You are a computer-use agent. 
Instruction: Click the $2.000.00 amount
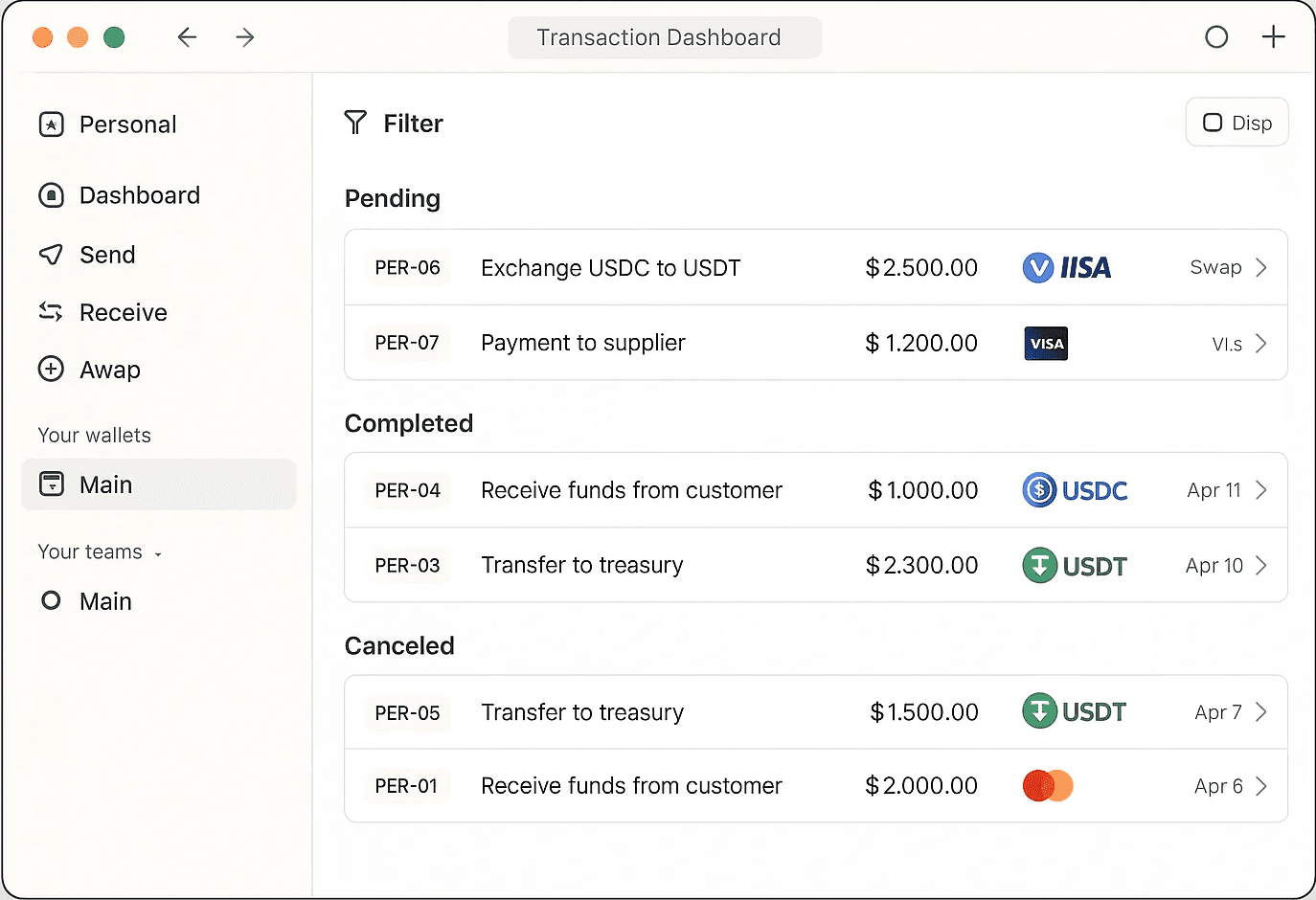pos(921,786)
